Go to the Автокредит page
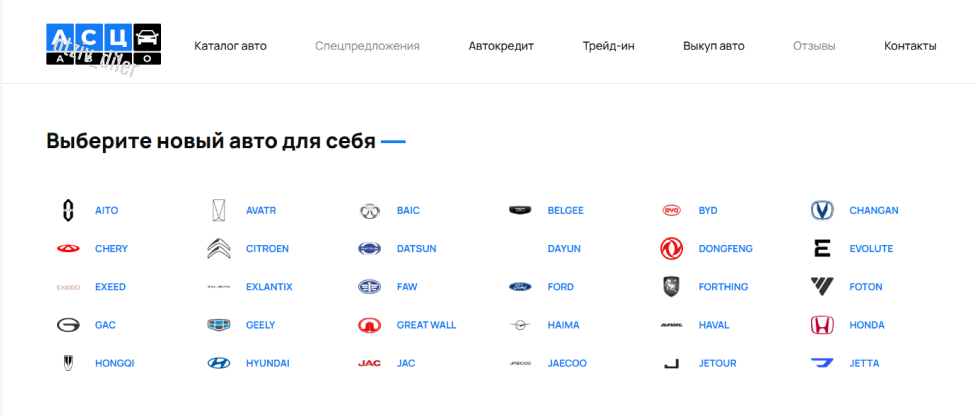976x416 pixels. pos(501,46)
